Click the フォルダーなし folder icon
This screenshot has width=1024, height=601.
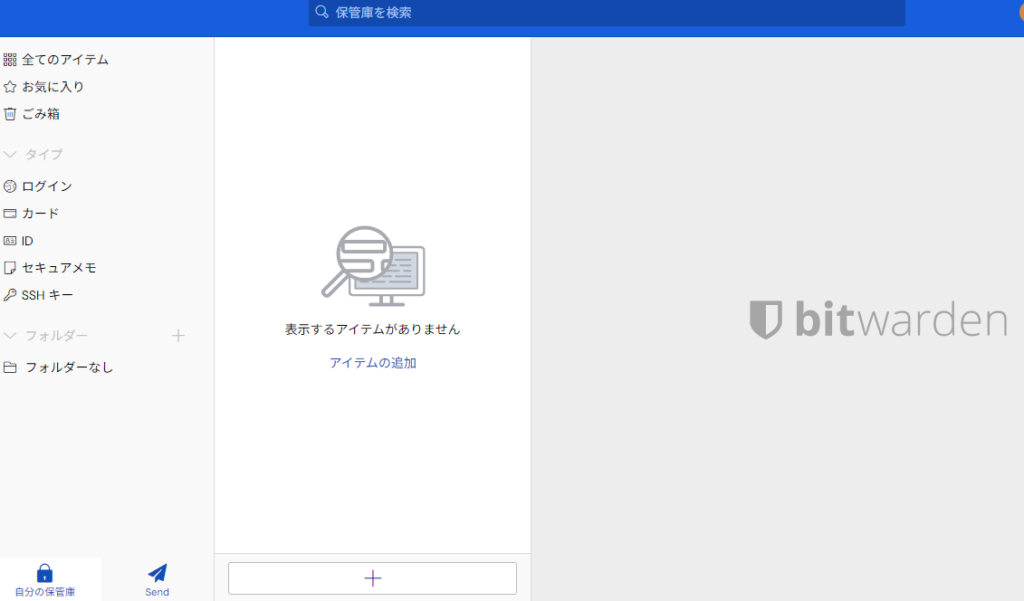[x=10, y=367]
